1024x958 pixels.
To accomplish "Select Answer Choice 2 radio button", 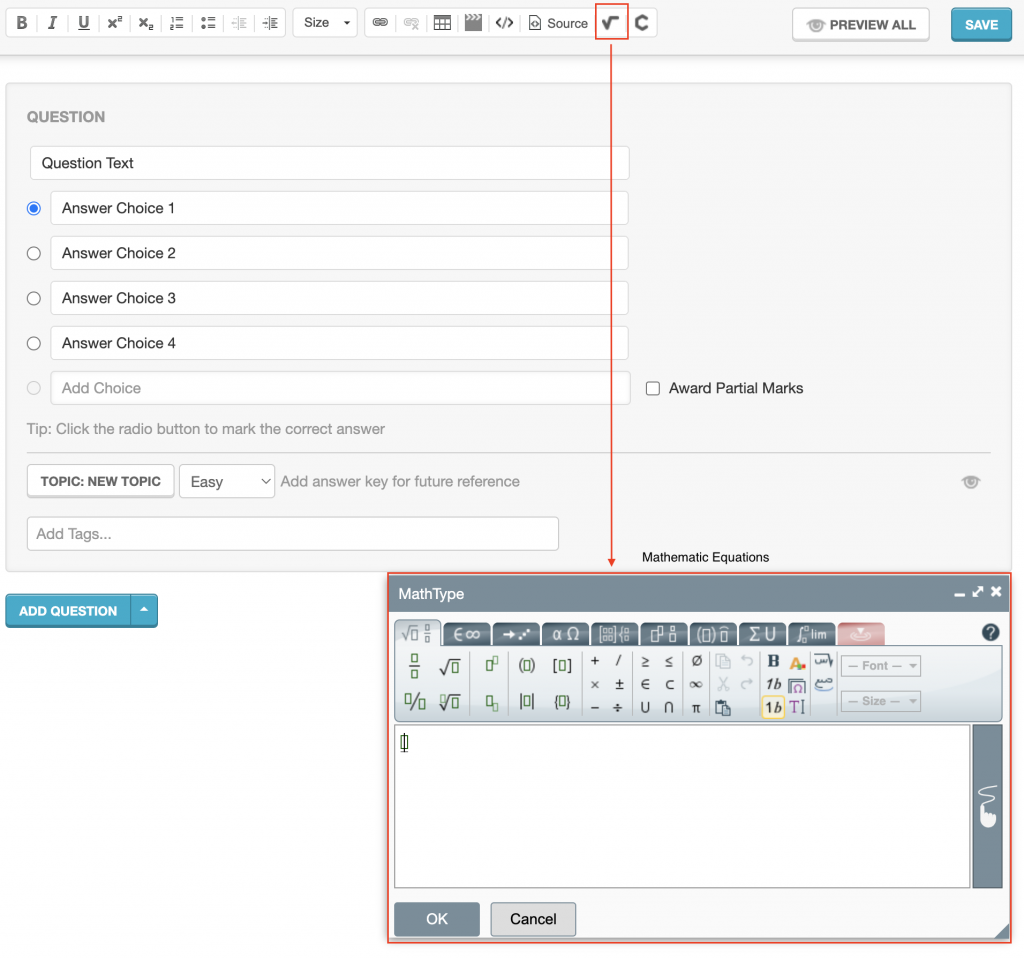I will (34, 254).
